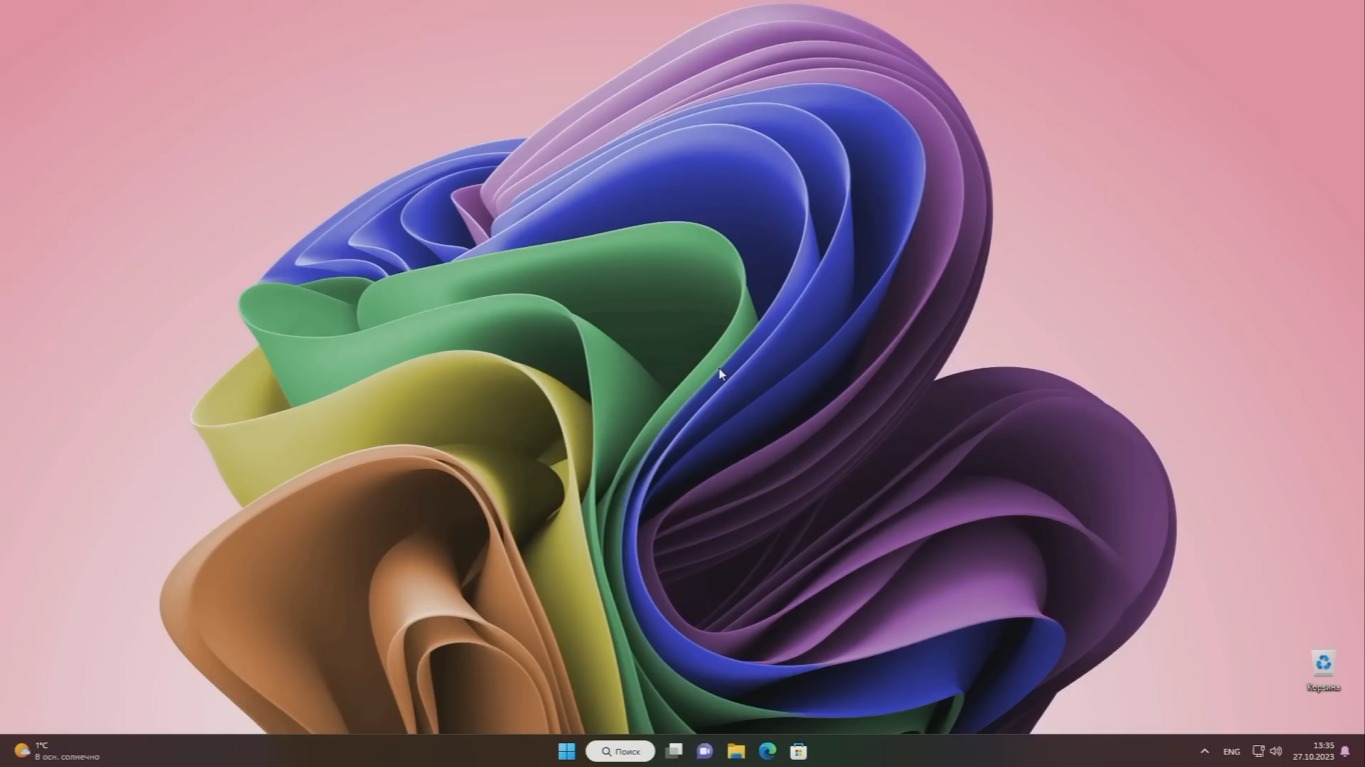Open the Windows Start menu

point(567,751)
